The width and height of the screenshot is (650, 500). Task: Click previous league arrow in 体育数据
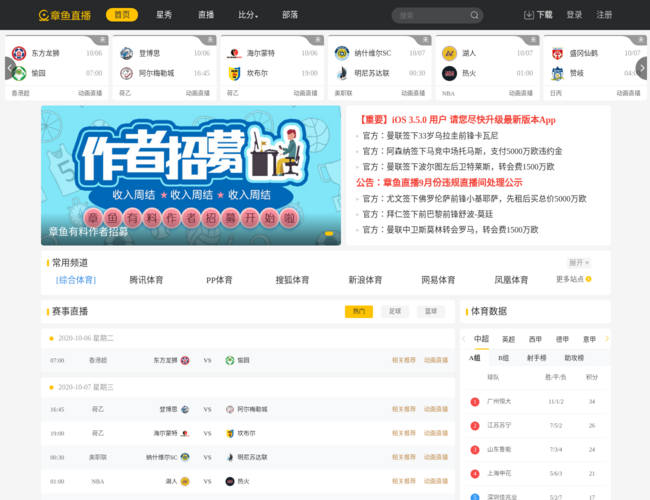coord(464,339)
